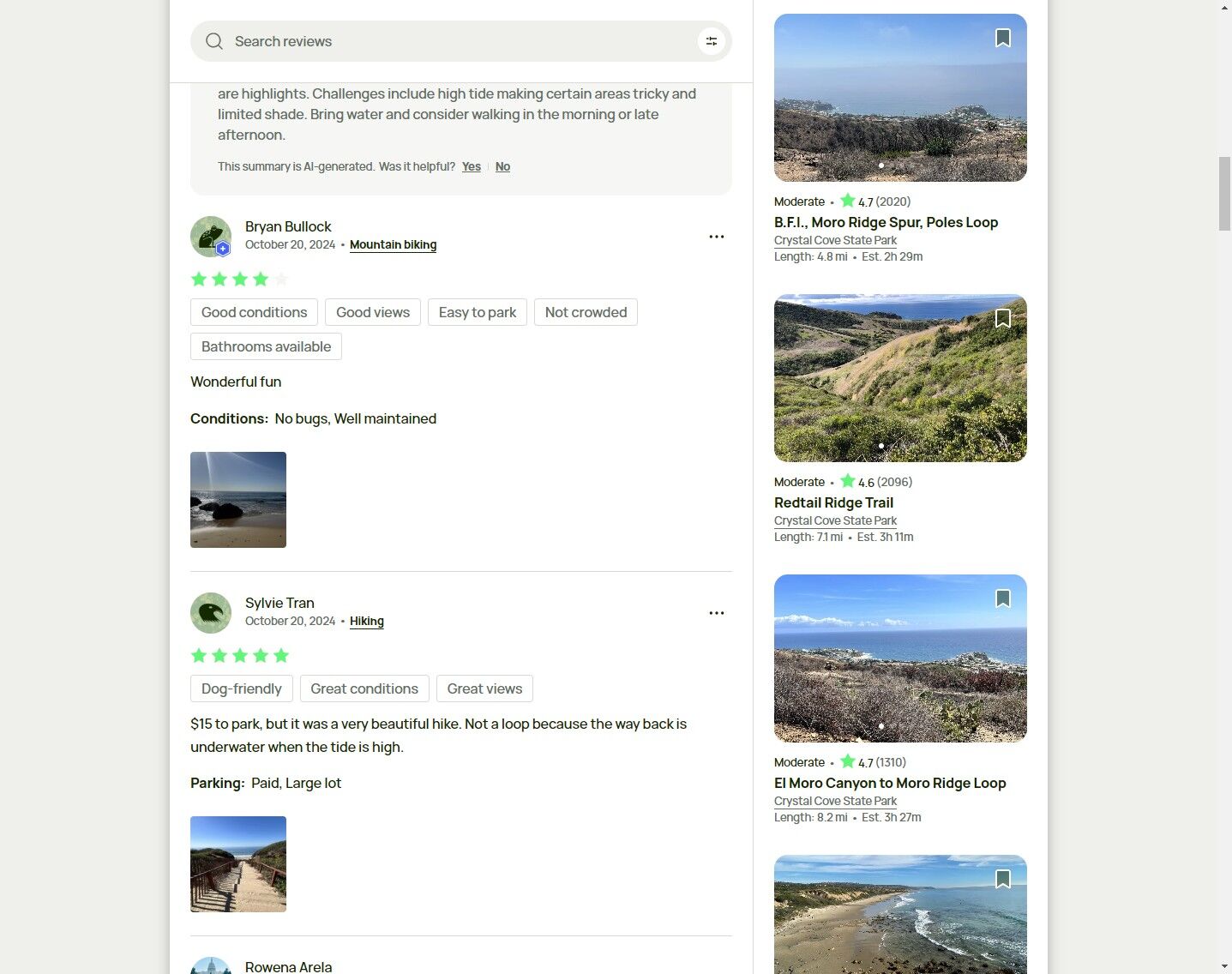
Task: Open more options for Sylvie Tran's review
Action: click(717, 613)
